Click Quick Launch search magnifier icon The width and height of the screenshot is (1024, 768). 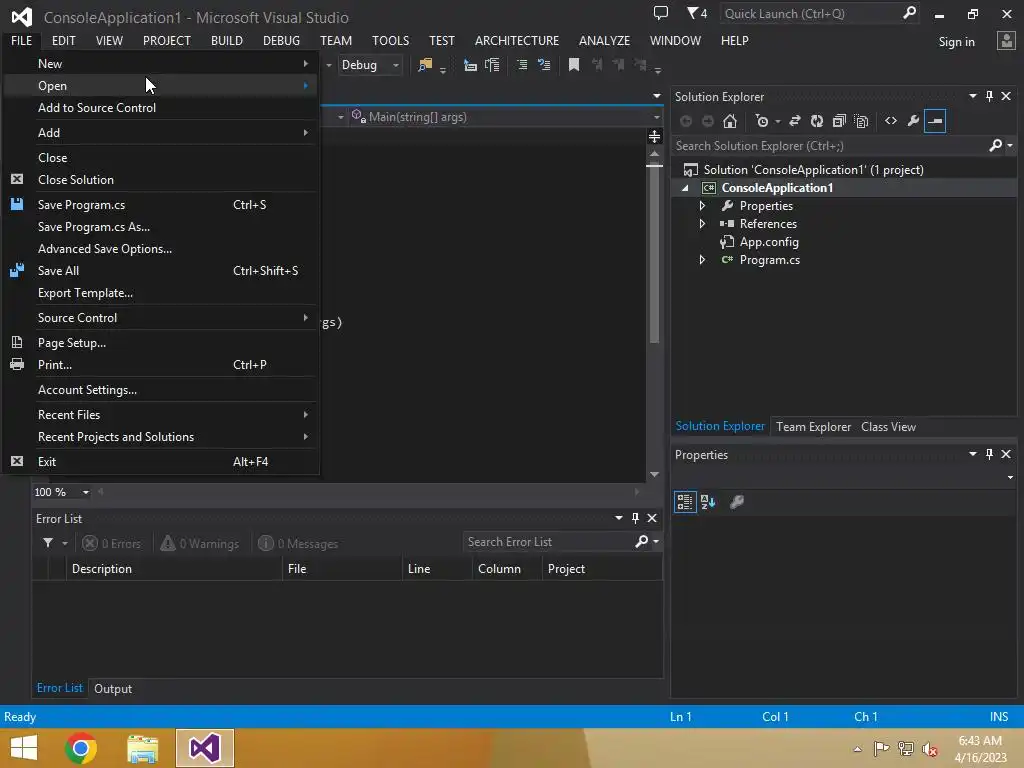pyautogui.click(x=909, y=13)
